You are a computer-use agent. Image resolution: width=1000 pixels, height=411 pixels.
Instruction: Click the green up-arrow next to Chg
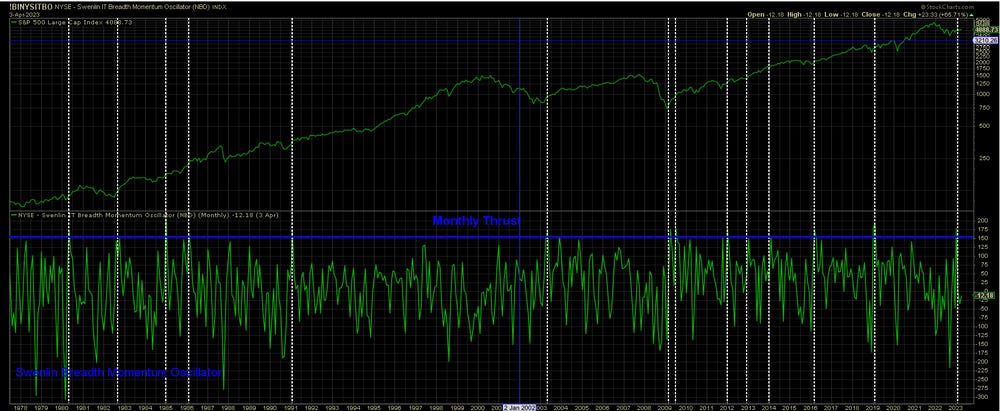tap(970, 13)
